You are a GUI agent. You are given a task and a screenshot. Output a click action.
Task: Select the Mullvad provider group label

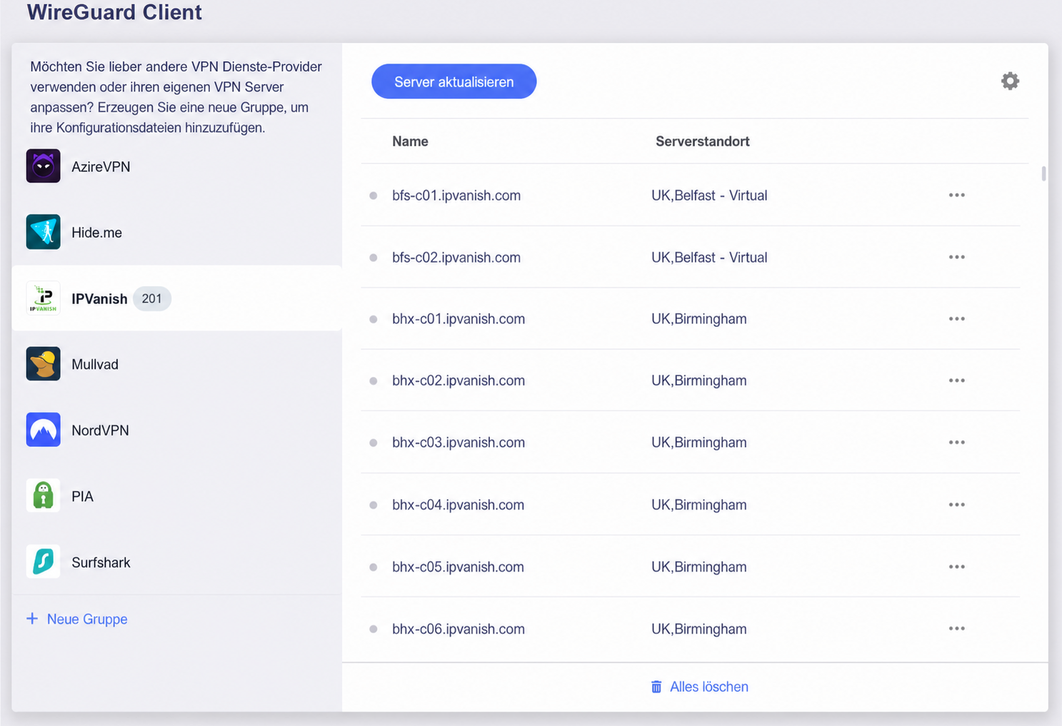pyautogui.click(x=95, y=364)
